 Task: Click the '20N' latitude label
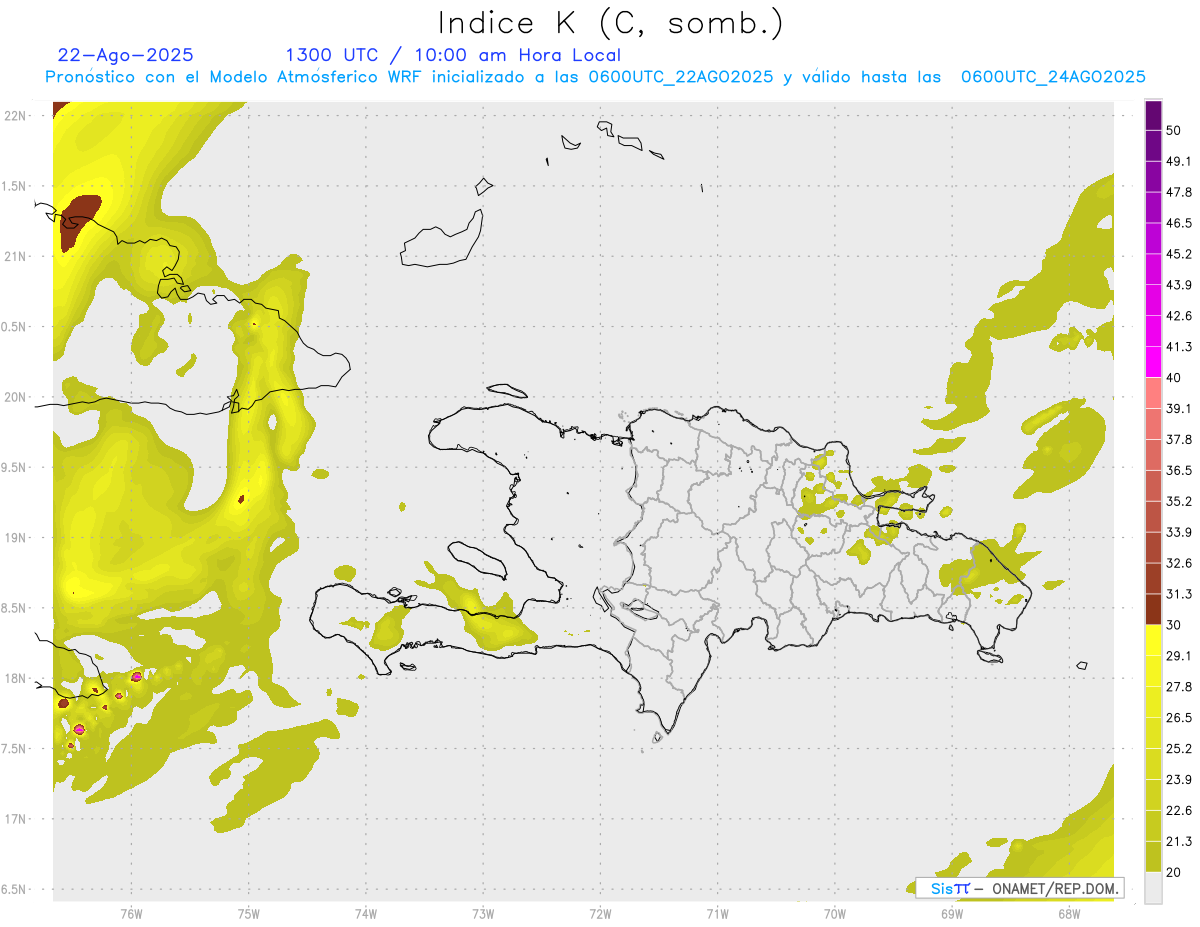15,397
